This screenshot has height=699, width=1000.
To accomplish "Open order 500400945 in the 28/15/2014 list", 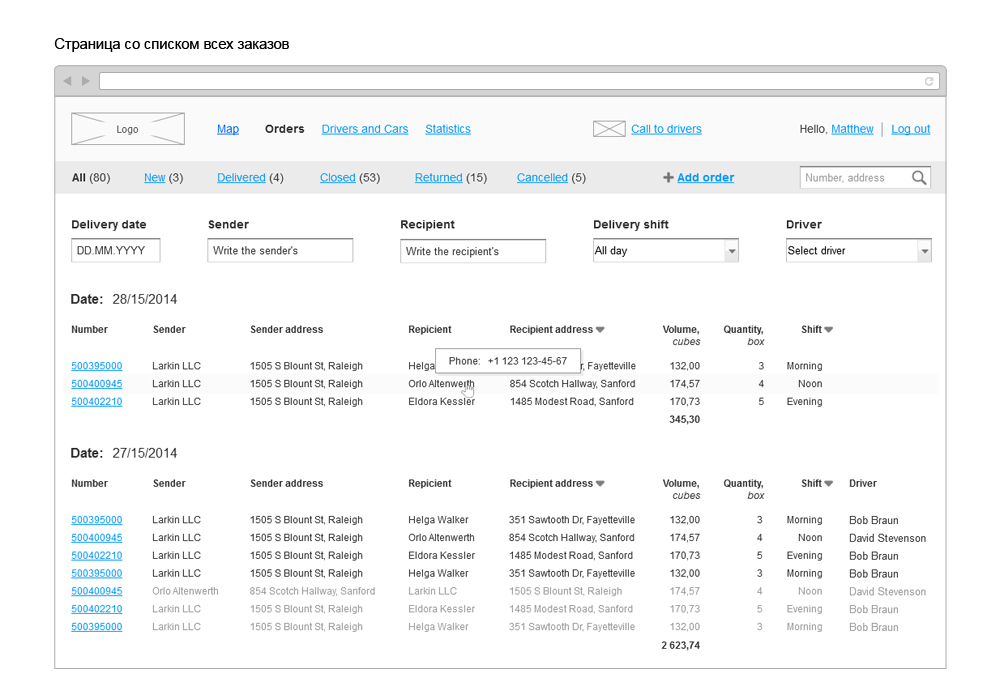I will tap(97, 384).
